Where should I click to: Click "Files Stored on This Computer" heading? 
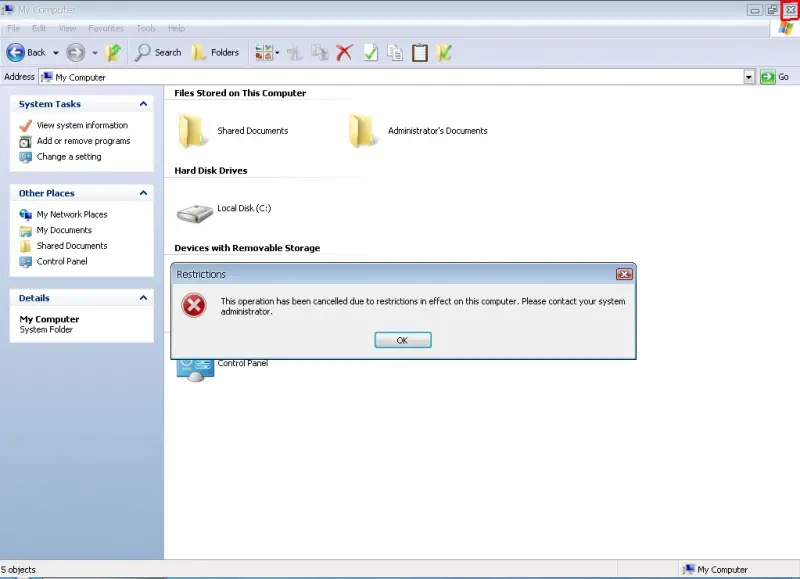click(x=240, y=93)
